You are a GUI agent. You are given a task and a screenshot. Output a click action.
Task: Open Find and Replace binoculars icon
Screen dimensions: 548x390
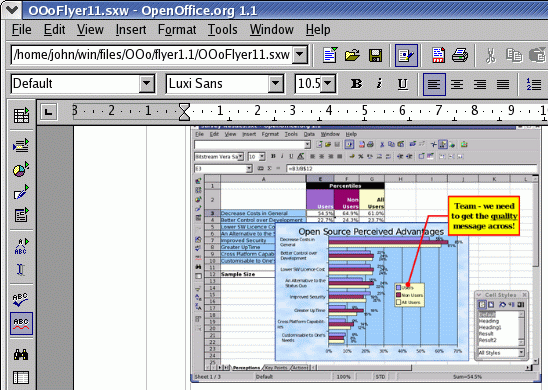pos(21,355)
